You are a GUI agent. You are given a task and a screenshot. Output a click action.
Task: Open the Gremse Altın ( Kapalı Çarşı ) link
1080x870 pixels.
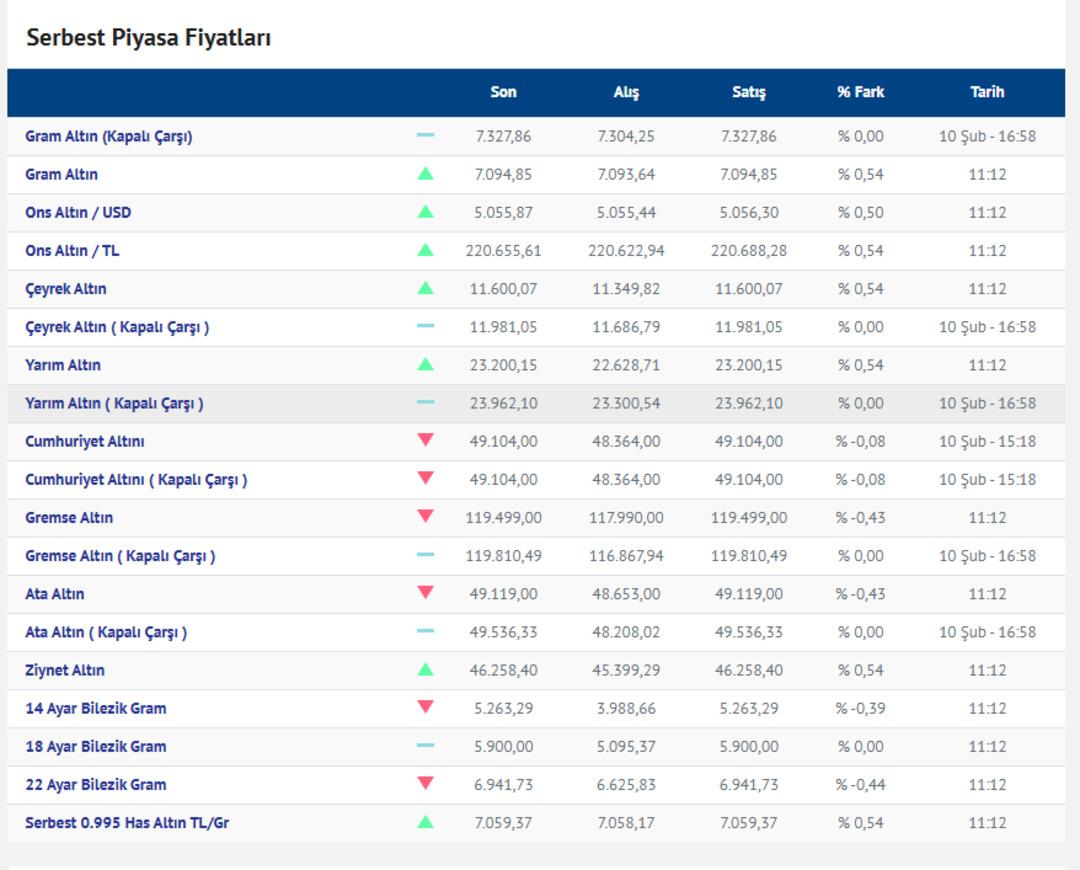point(120,555)
